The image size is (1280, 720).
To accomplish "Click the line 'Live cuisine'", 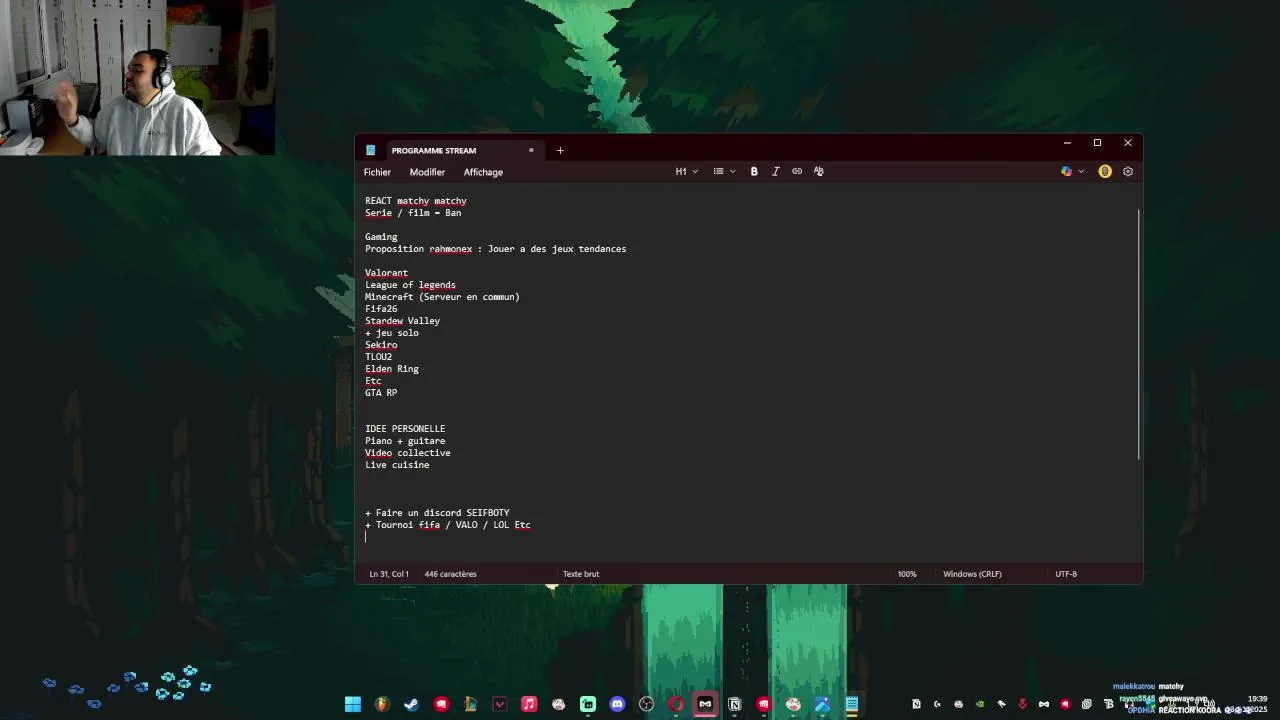I will point(397,465).
